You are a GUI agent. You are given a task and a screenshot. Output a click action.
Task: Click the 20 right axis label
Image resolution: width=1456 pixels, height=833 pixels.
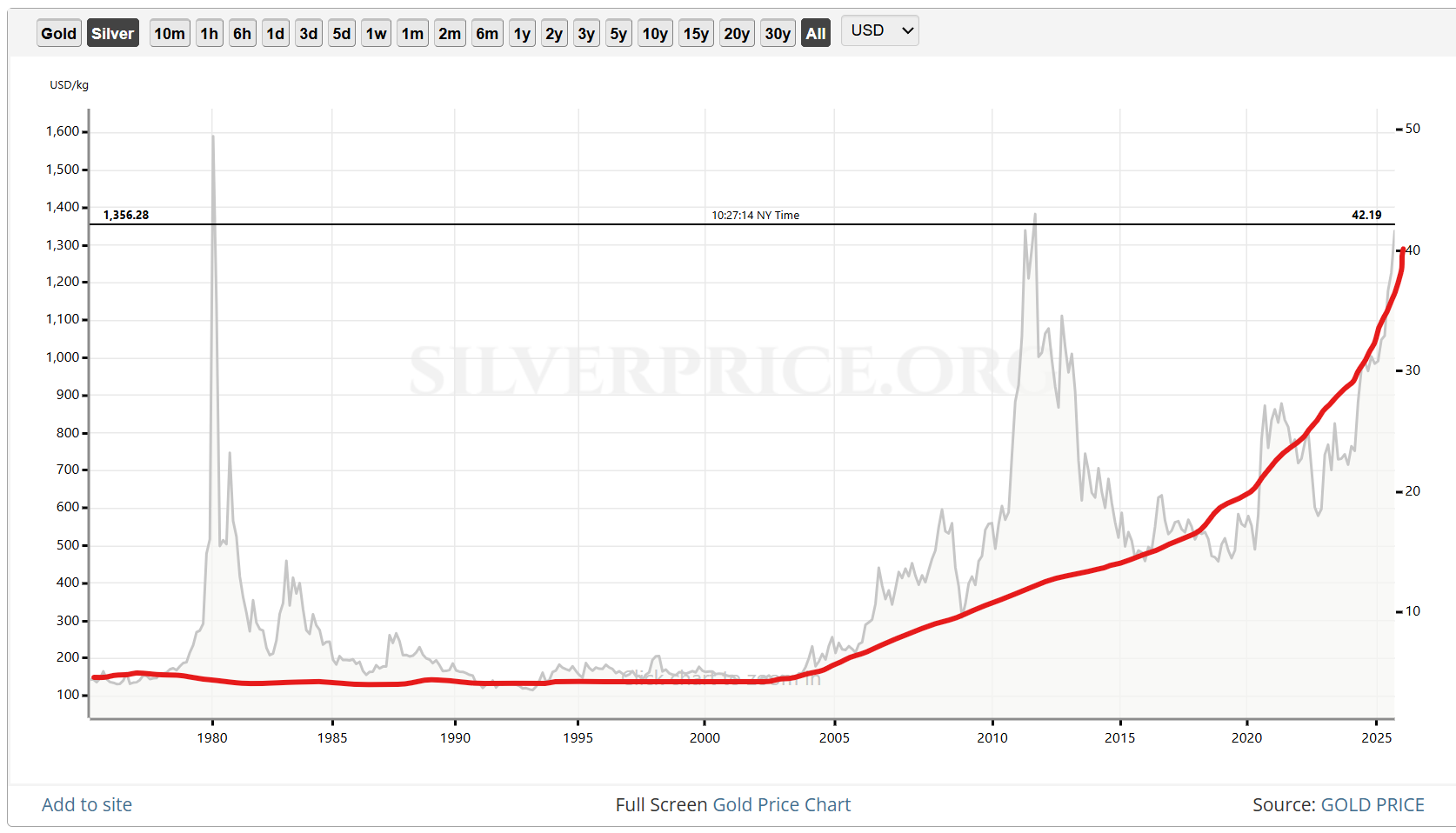pyautogui.click(x=1413, y=491)
